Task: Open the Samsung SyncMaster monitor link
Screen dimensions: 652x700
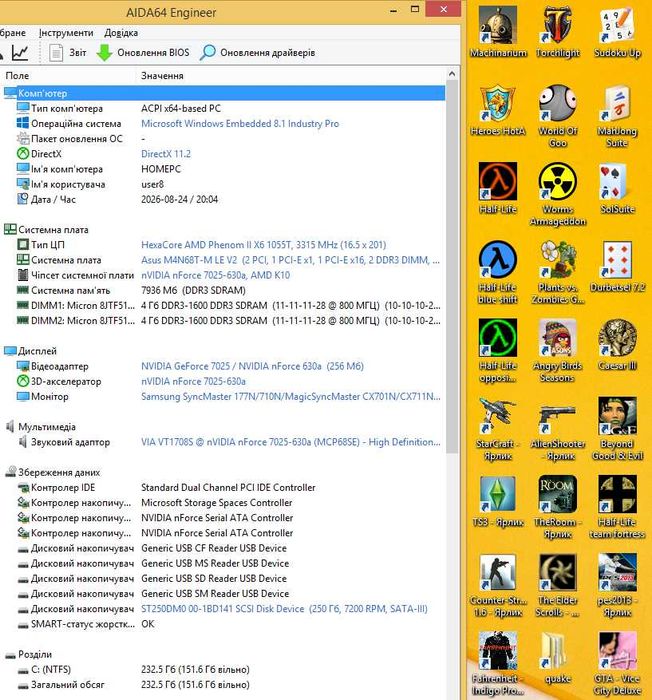Action: pyautogui.click(x=290, y=396)
